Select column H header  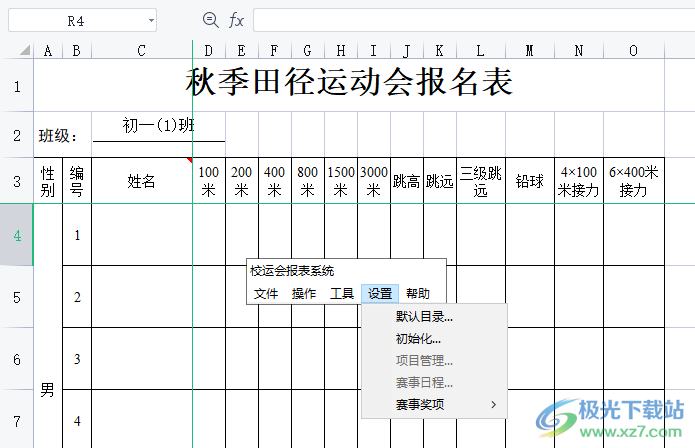[341, 51]
